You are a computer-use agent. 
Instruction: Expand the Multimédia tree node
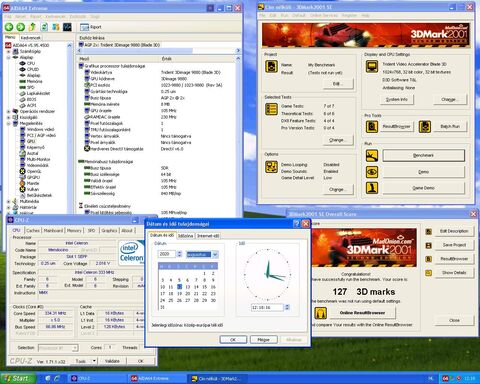(x=9, y=201)
